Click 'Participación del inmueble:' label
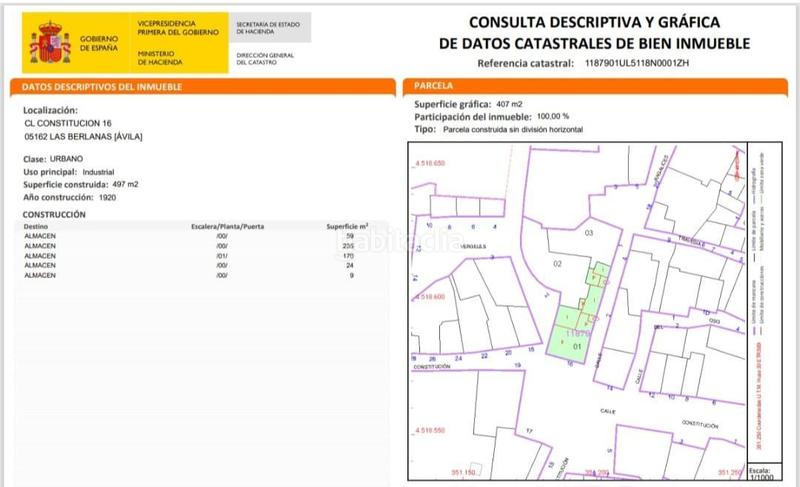 pos(473,117)
